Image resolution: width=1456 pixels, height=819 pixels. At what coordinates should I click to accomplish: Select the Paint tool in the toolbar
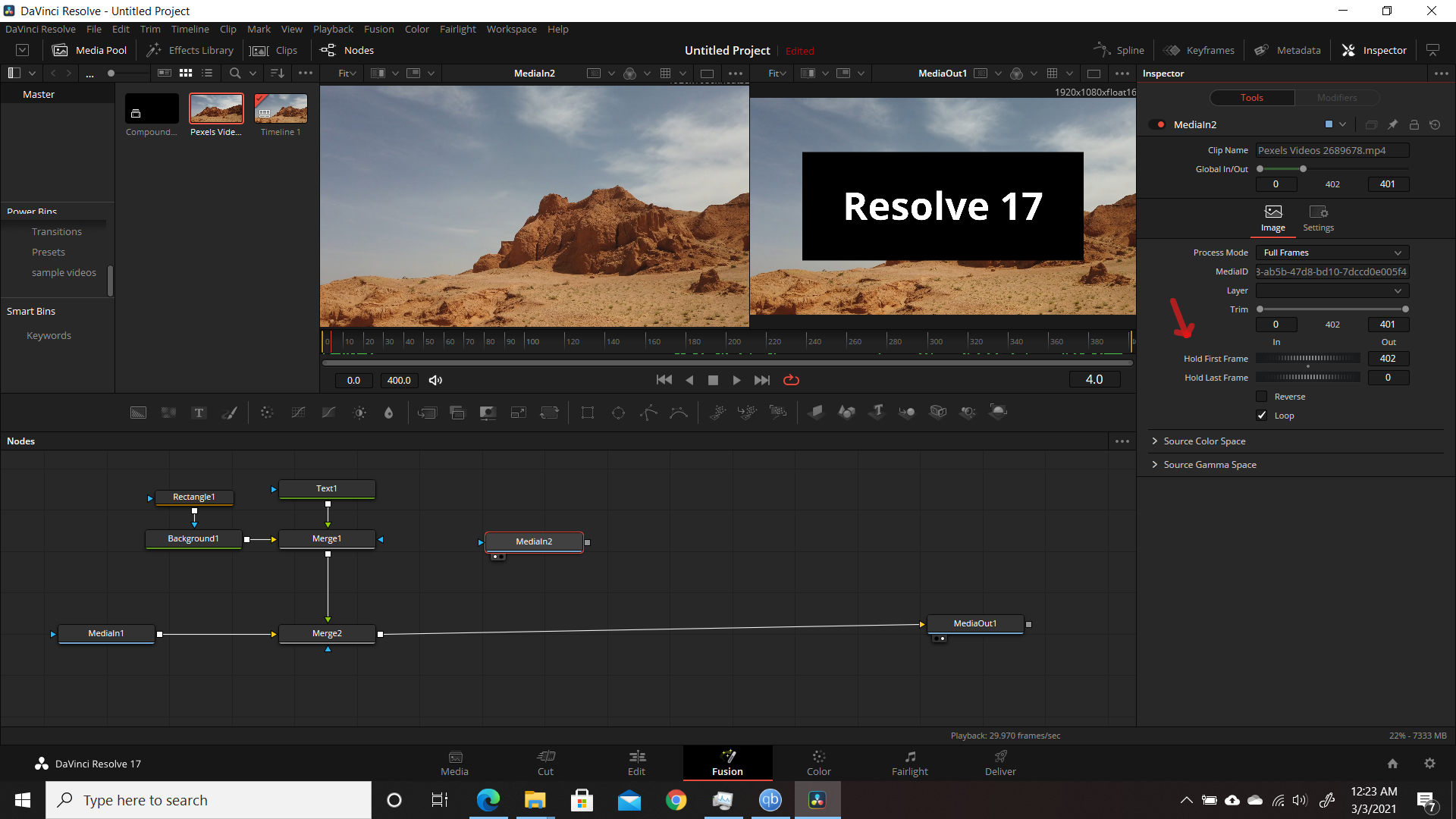coord(229,413)
